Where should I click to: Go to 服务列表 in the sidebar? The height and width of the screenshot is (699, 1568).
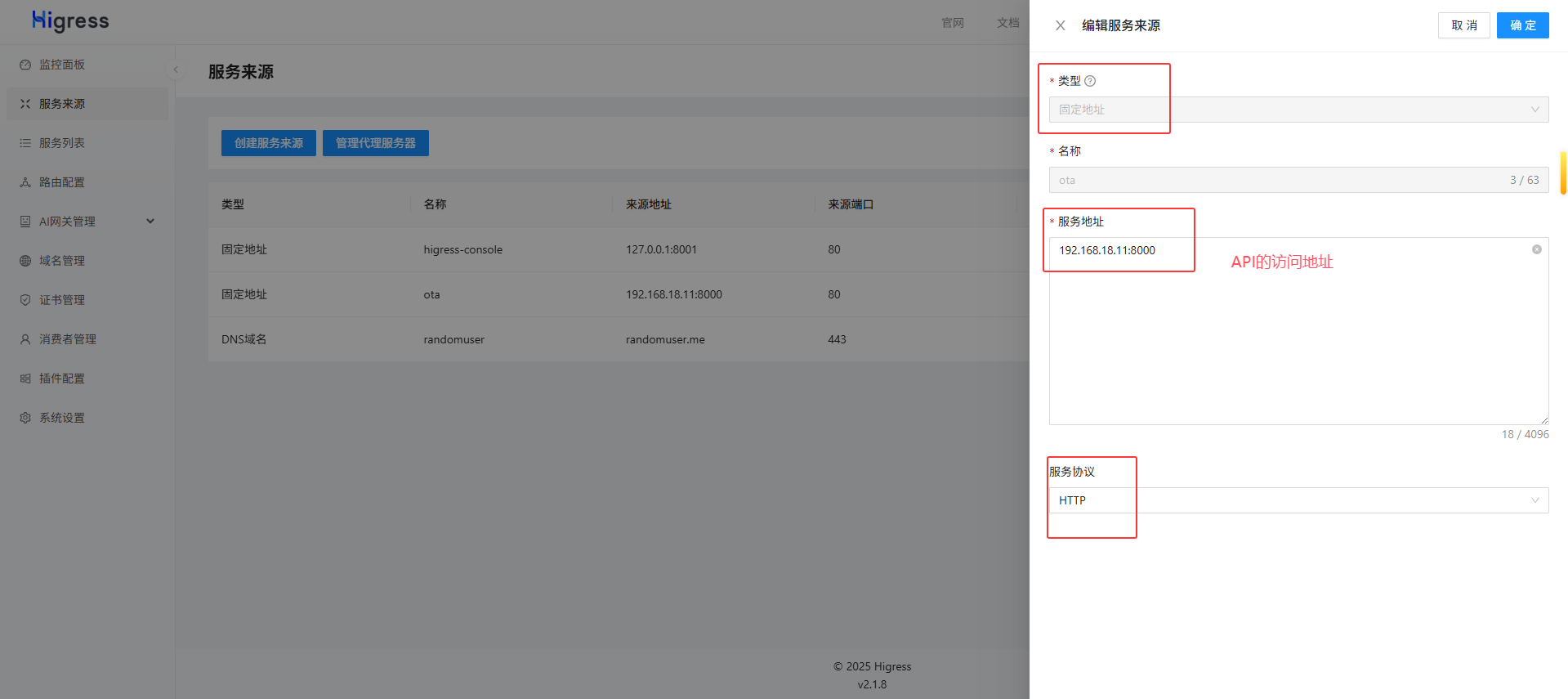(87, 143)
